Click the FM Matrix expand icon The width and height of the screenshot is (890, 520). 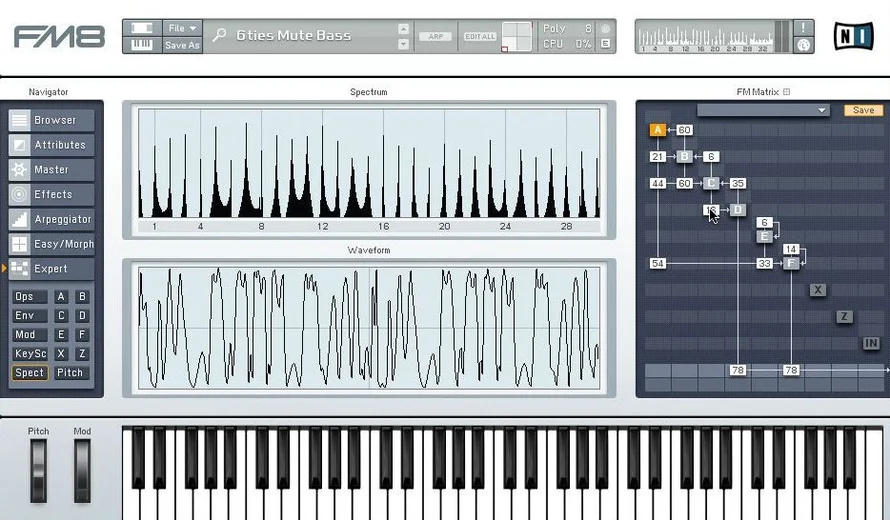(786, 92)
